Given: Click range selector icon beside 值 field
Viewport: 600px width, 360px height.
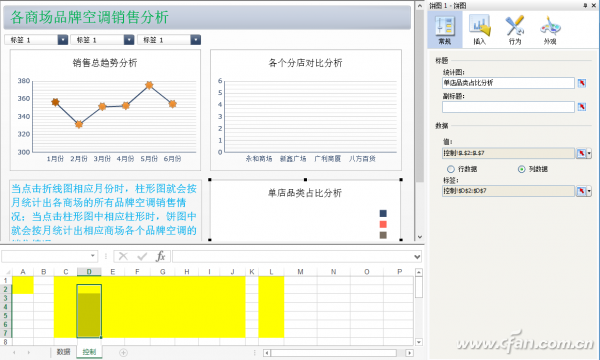Looking at the screenshot, I should [581, 153].
